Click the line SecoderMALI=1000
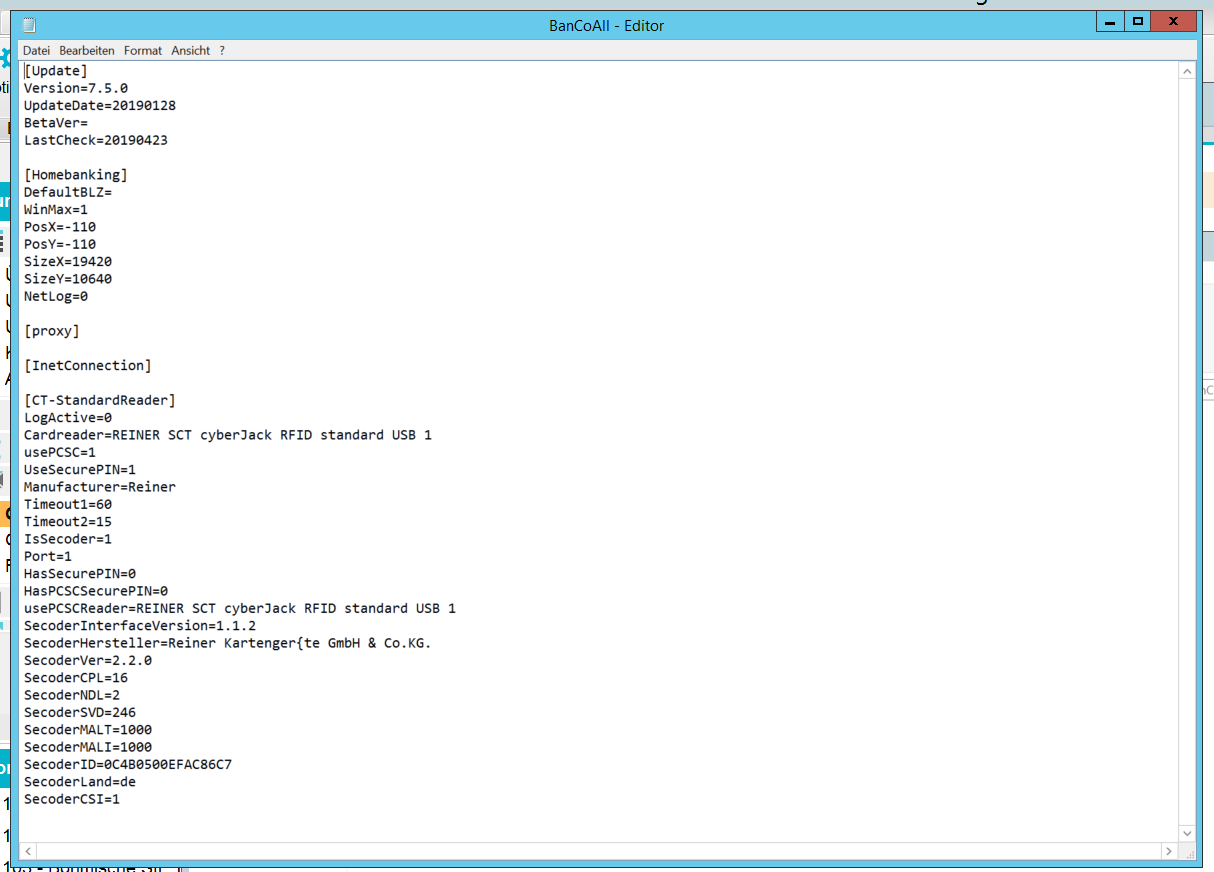 pyautogui.click(x=88, y=747)
